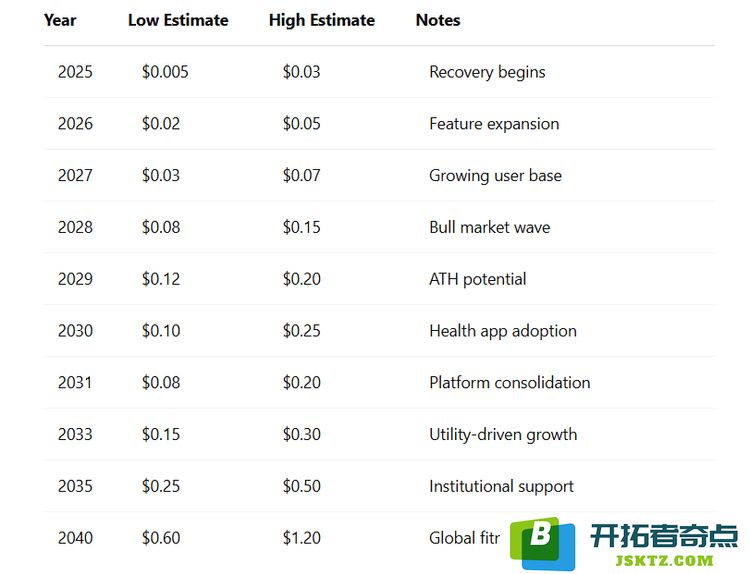Viewport: 750px width, 574px height.
Task: Select the High Estimate column header
Action: (x=322, y=20)
